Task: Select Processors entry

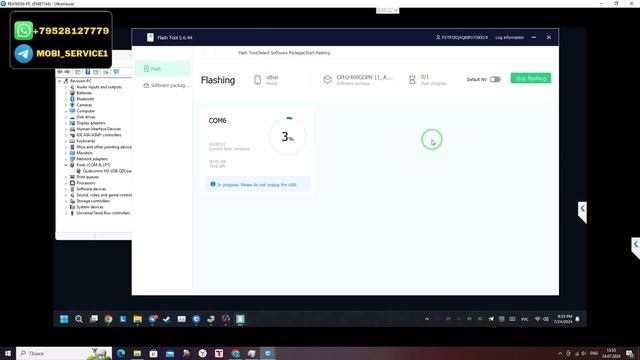Action: pos(86,183)
